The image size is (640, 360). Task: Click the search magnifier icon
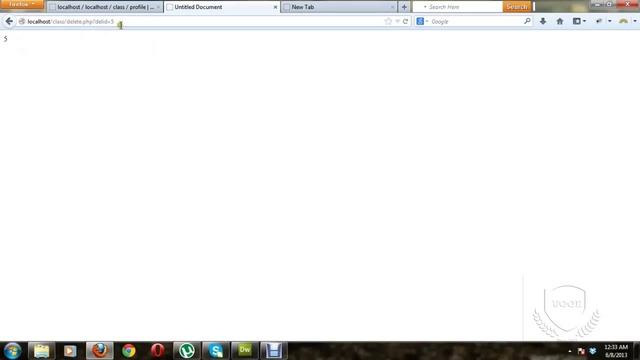pyautogui.click(x=527, y=21)
